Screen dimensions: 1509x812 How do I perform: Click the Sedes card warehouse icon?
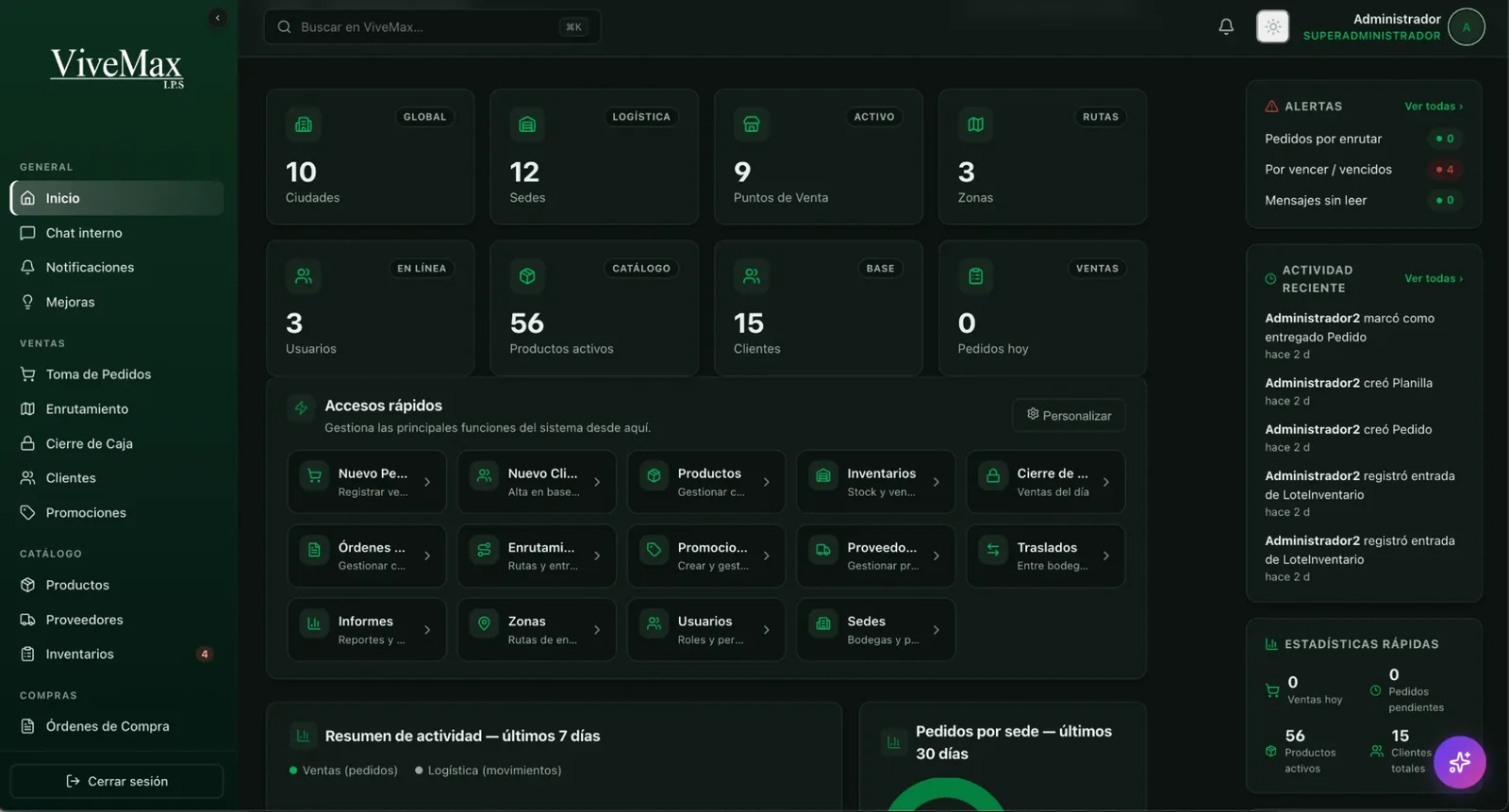(527, 124)
